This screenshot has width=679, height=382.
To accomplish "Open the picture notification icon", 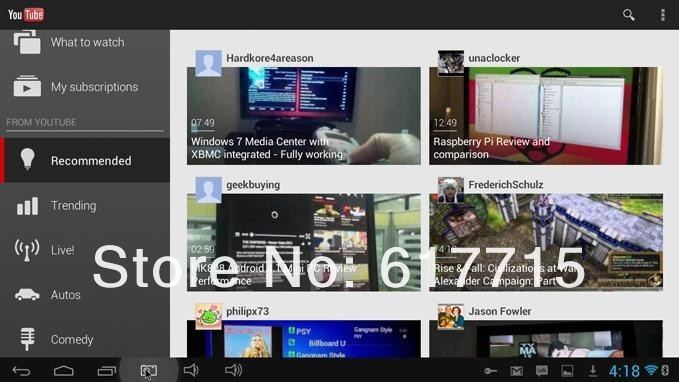I will pyautogui.click(x=567, y=371).
